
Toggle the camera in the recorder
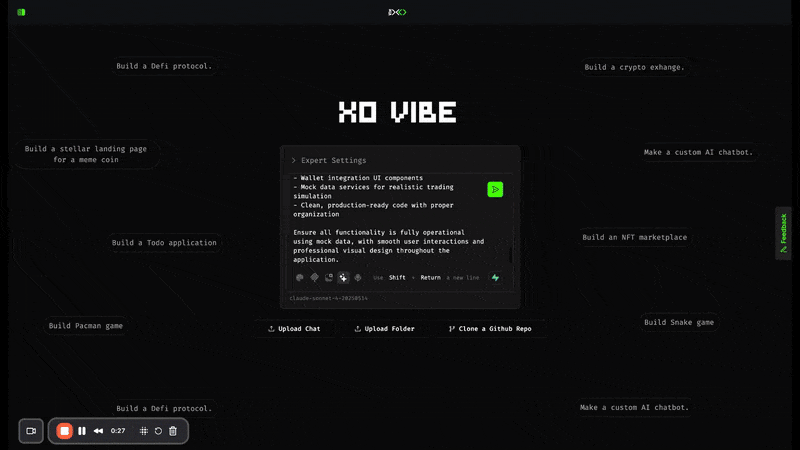31,431
